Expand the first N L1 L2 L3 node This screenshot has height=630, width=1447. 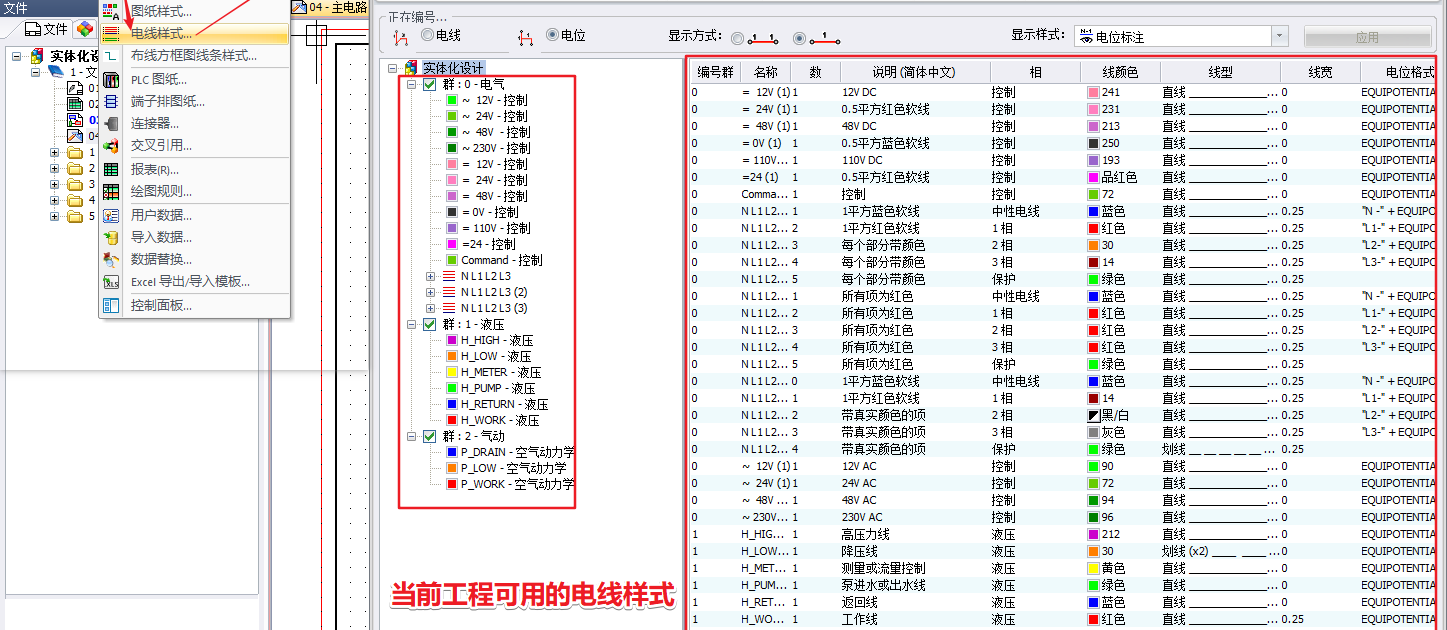point(431,276)
